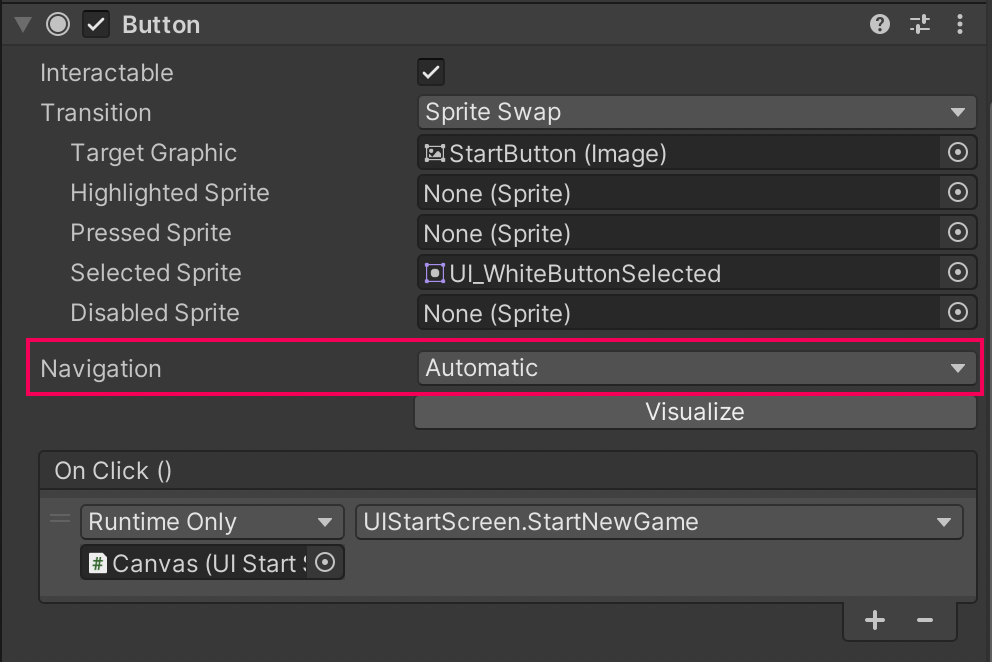
Task: Open the Button component help reference
Action: click(x=880, y=25)
